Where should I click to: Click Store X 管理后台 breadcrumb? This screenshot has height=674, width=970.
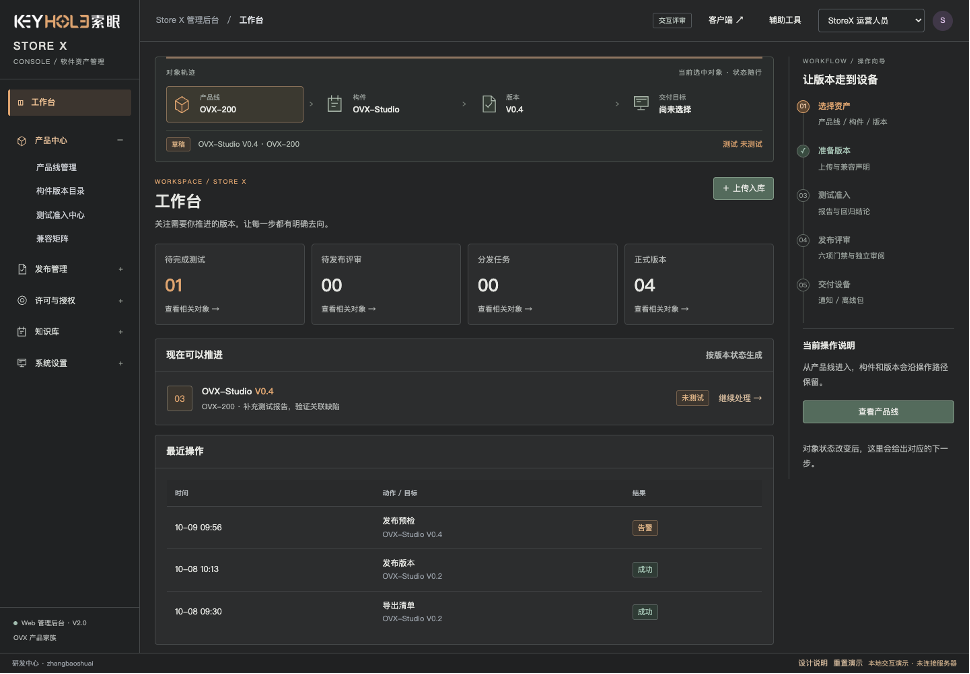pos(187,20)
